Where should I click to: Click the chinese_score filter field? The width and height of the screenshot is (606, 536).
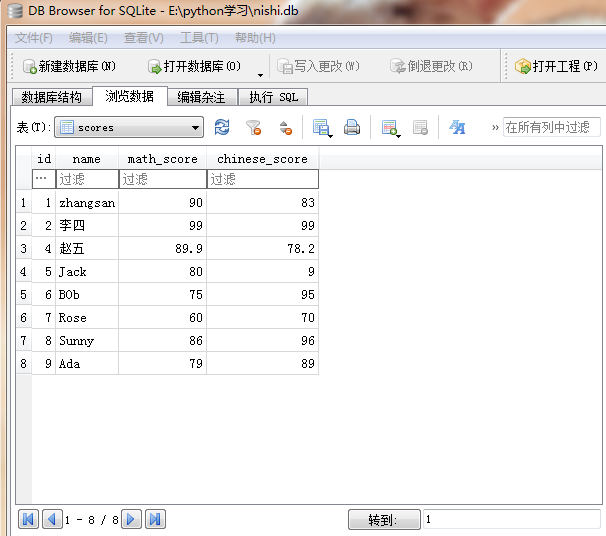[263, 179]
